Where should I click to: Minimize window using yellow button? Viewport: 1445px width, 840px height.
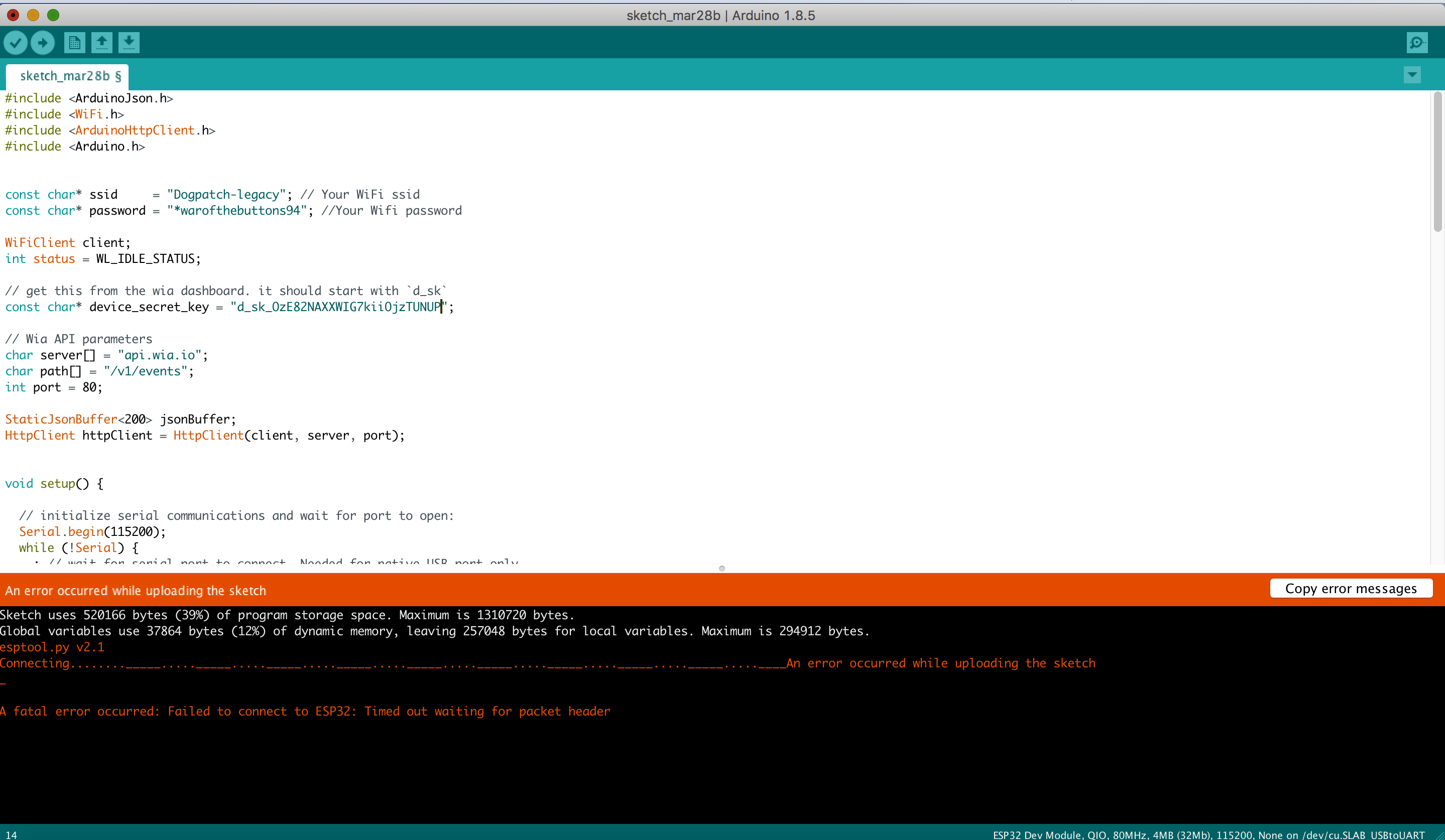point(33,15)
